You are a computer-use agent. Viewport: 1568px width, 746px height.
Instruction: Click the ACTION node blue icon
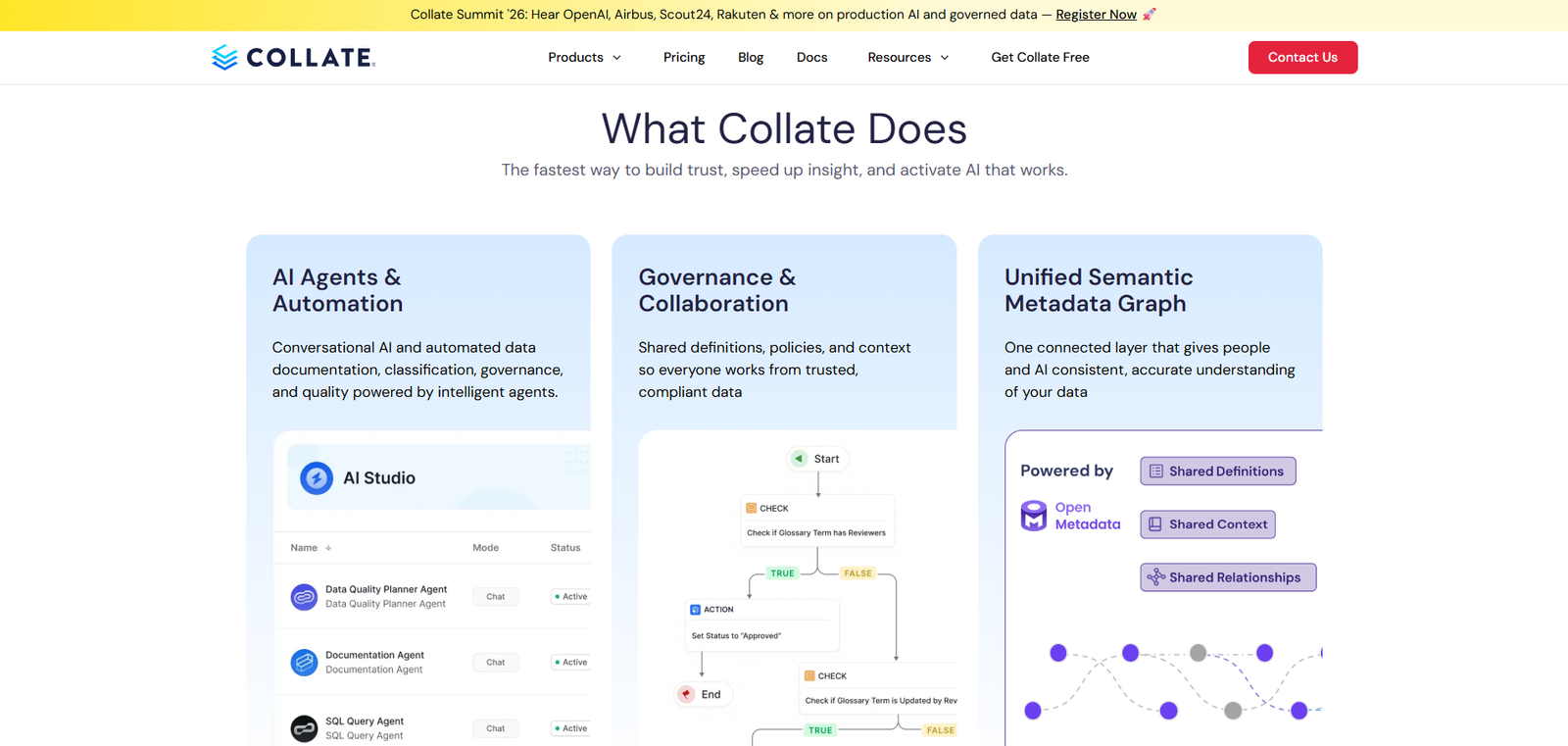pos(695,610)
